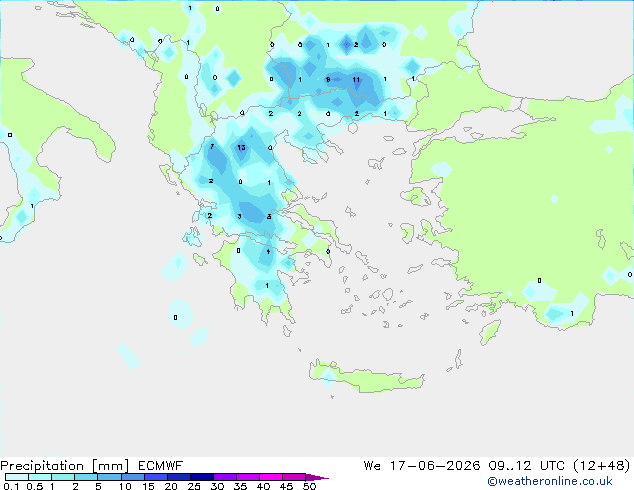Click the "13" precipitation value on the map
Image resolution: width=634 pixels, height=490 pixels.
point(241,147)
